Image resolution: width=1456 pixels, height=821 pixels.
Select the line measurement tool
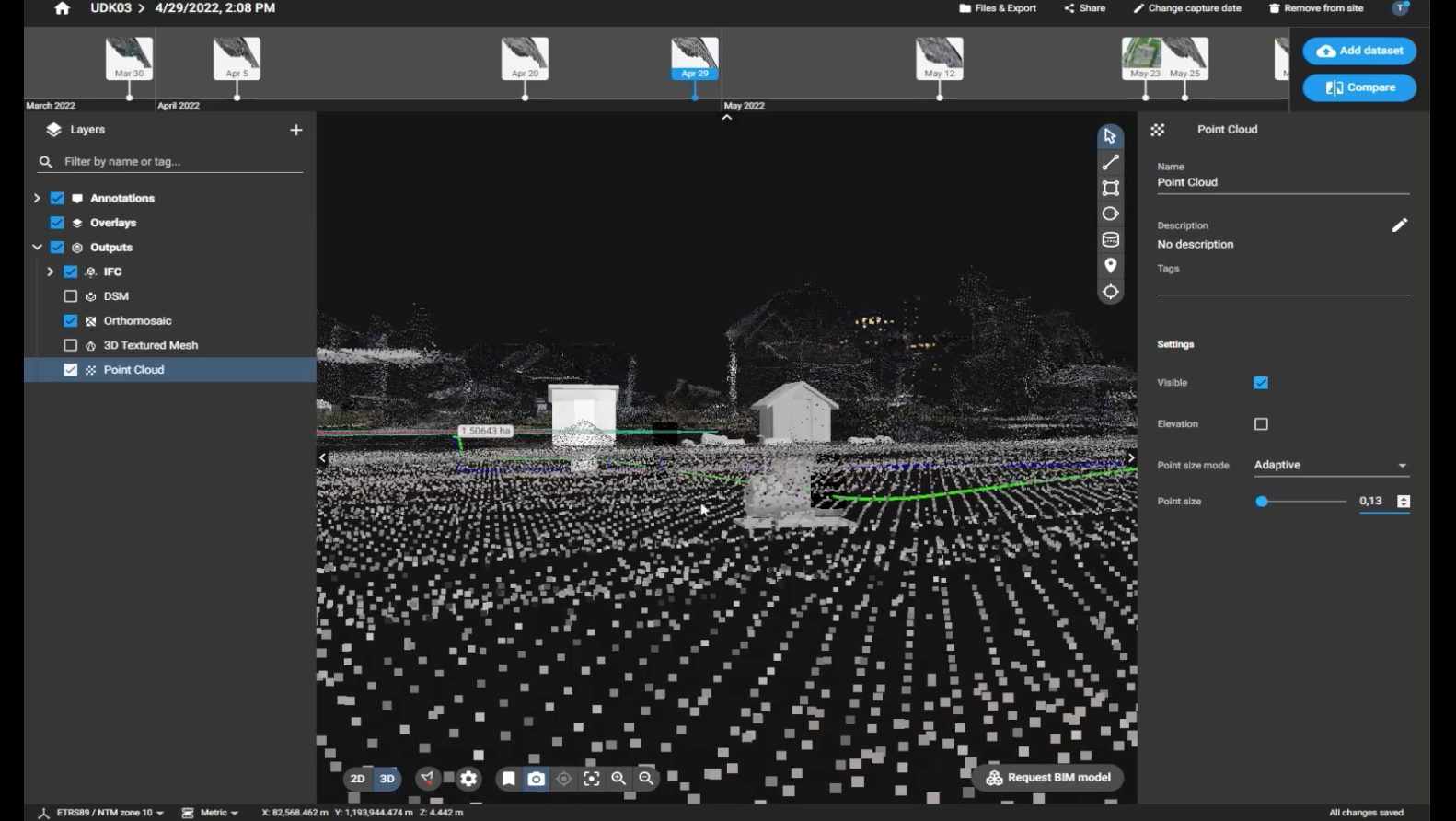coord(1111,163)
